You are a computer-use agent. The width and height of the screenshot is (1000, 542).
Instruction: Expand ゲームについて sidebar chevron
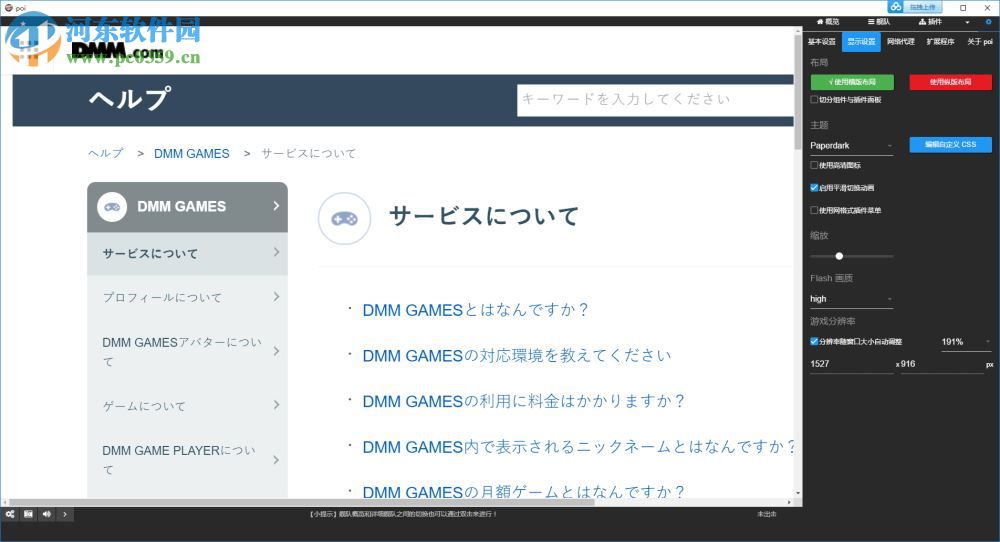click(276, 405)
